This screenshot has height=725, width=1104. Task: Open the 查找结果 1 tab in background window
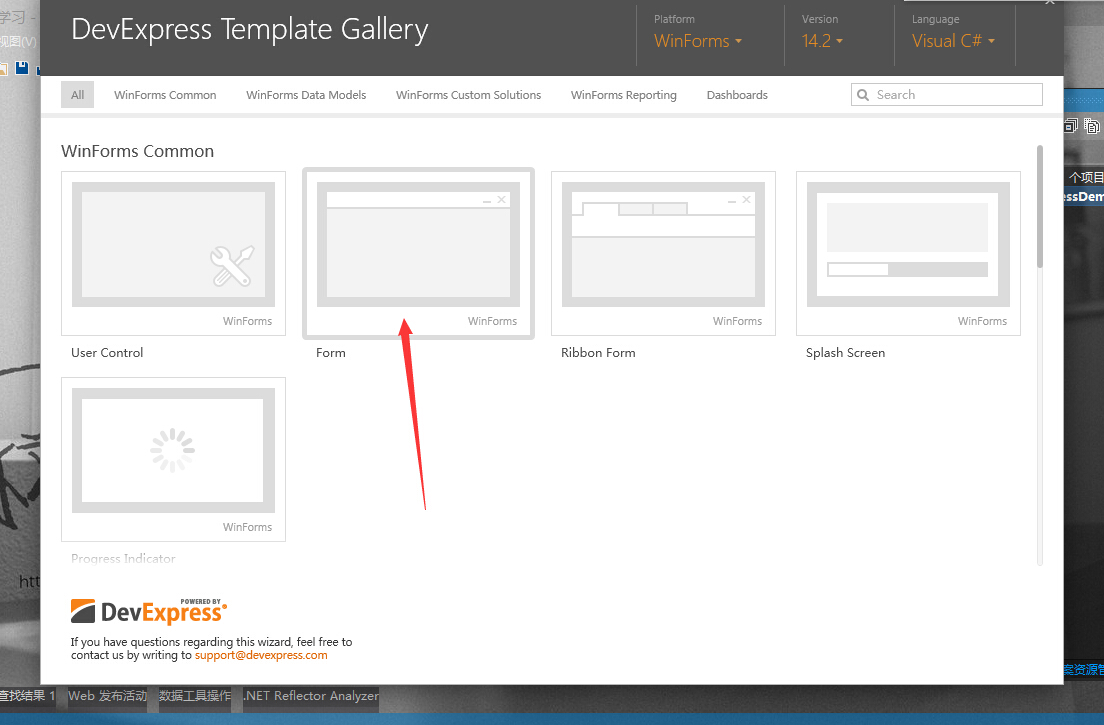coord(27,695)
